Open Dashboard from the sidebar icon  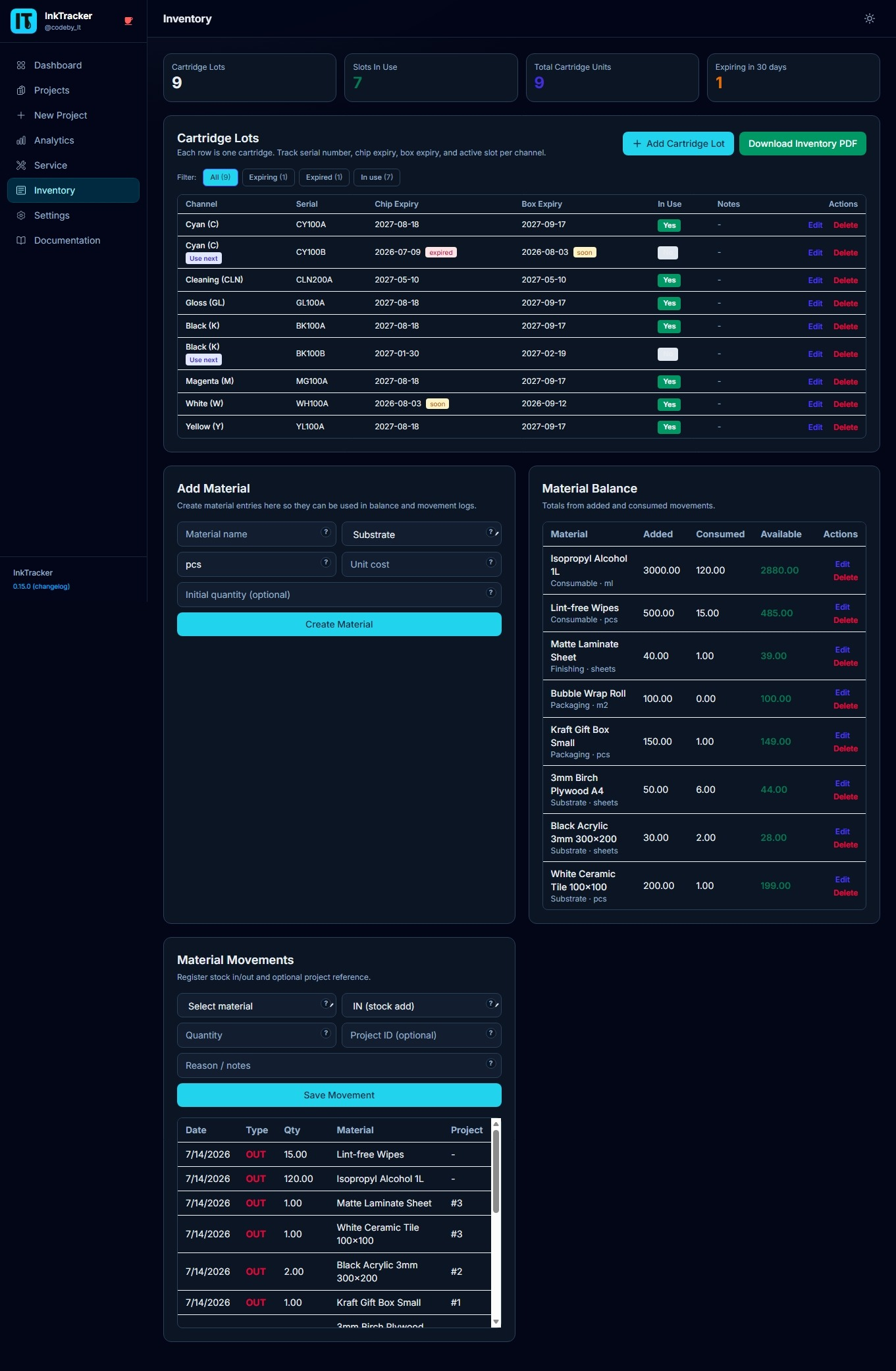click(x=21, y=65)
